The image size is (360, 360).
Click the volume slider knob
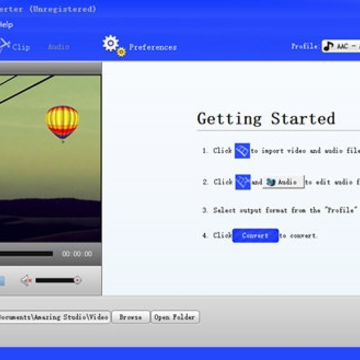pos(77,280)
